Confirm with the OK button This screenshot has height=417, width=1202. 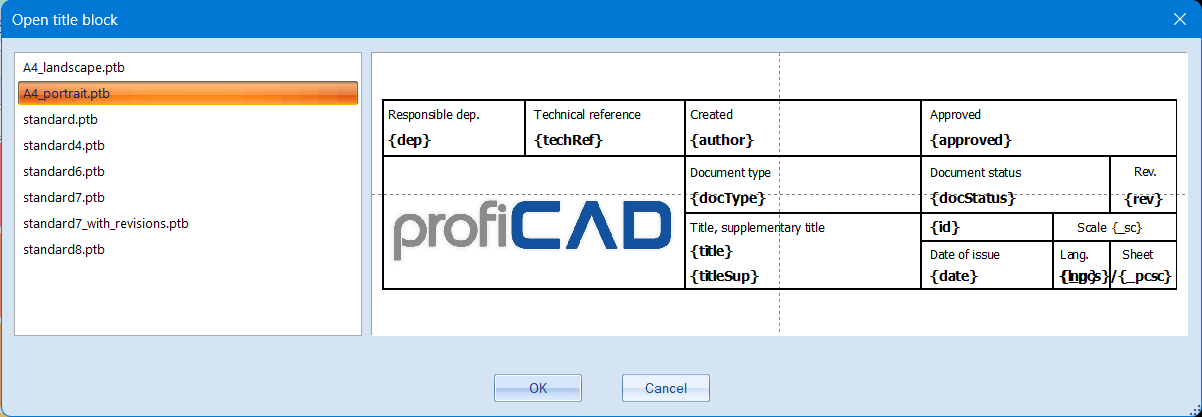click(538, 388)
